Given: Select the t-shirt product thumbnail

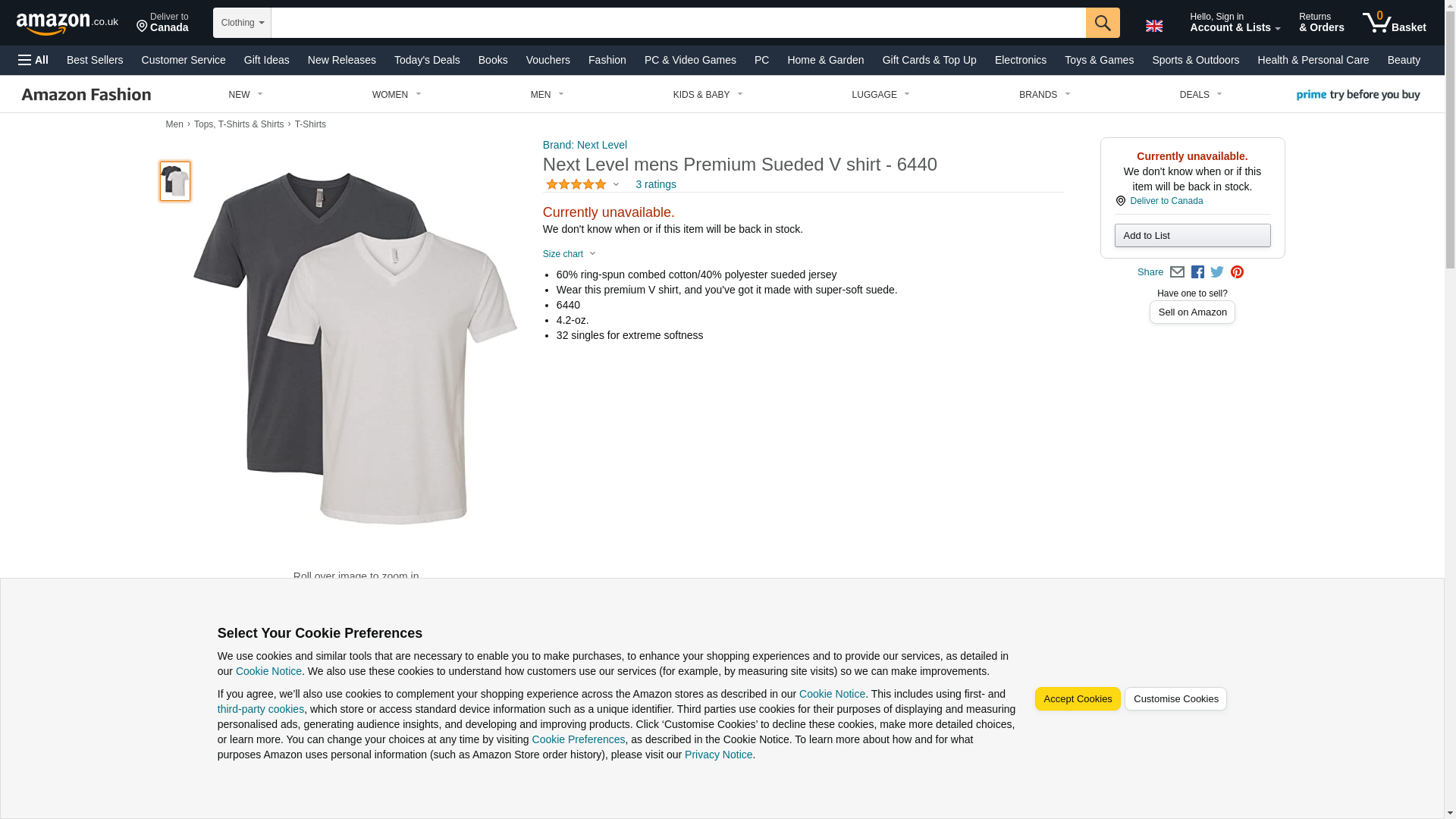Looking at the screenshot, I should (175, 181).
